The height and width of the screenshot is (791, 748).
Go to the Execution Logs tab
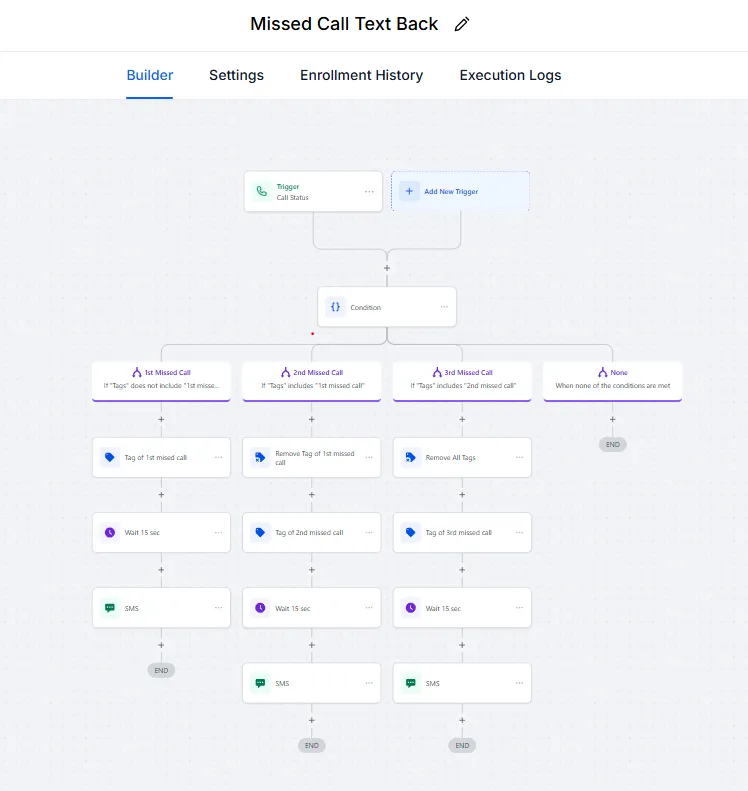click(x=510, y=75)
